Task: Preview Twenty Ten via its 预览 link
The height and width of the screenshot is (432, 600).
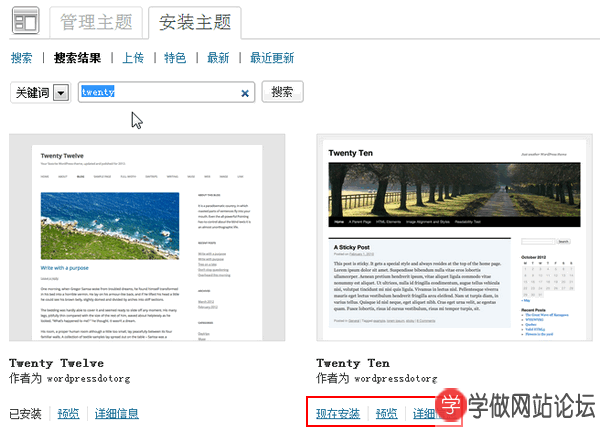Action: (x=385, y=413)
